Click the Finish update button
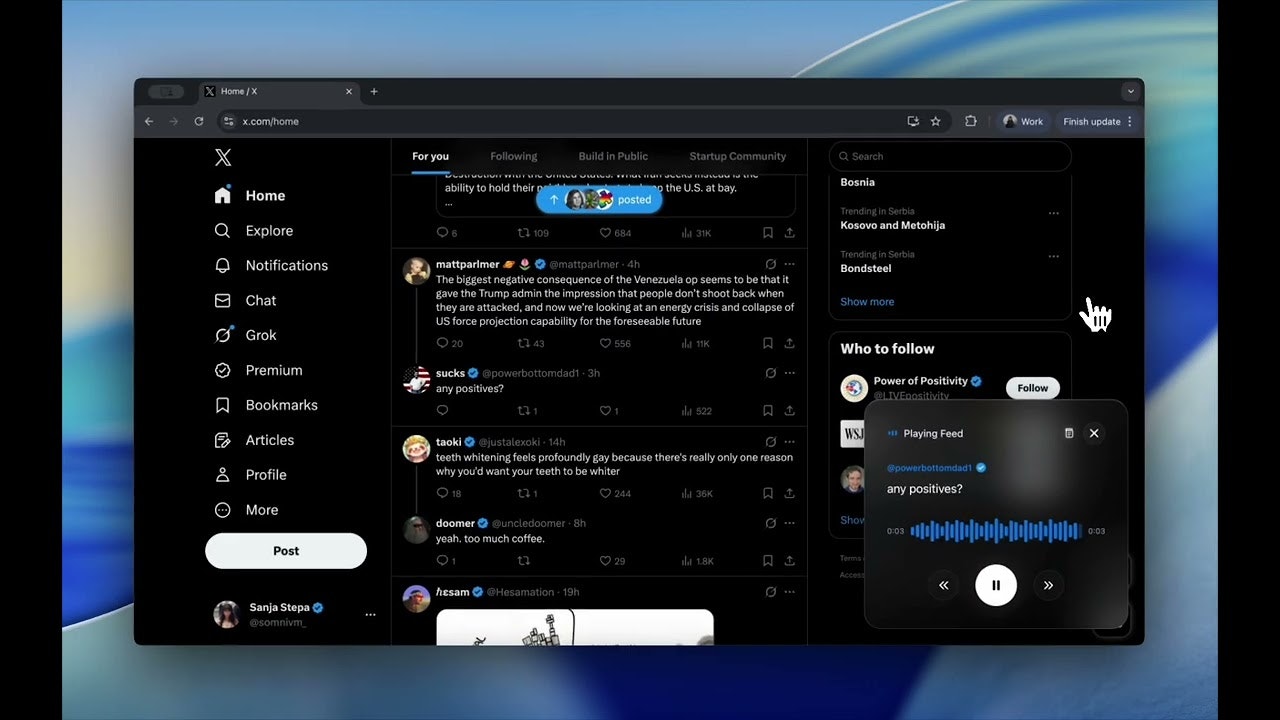1280x720 pixels. click(x=1098, y=121)
